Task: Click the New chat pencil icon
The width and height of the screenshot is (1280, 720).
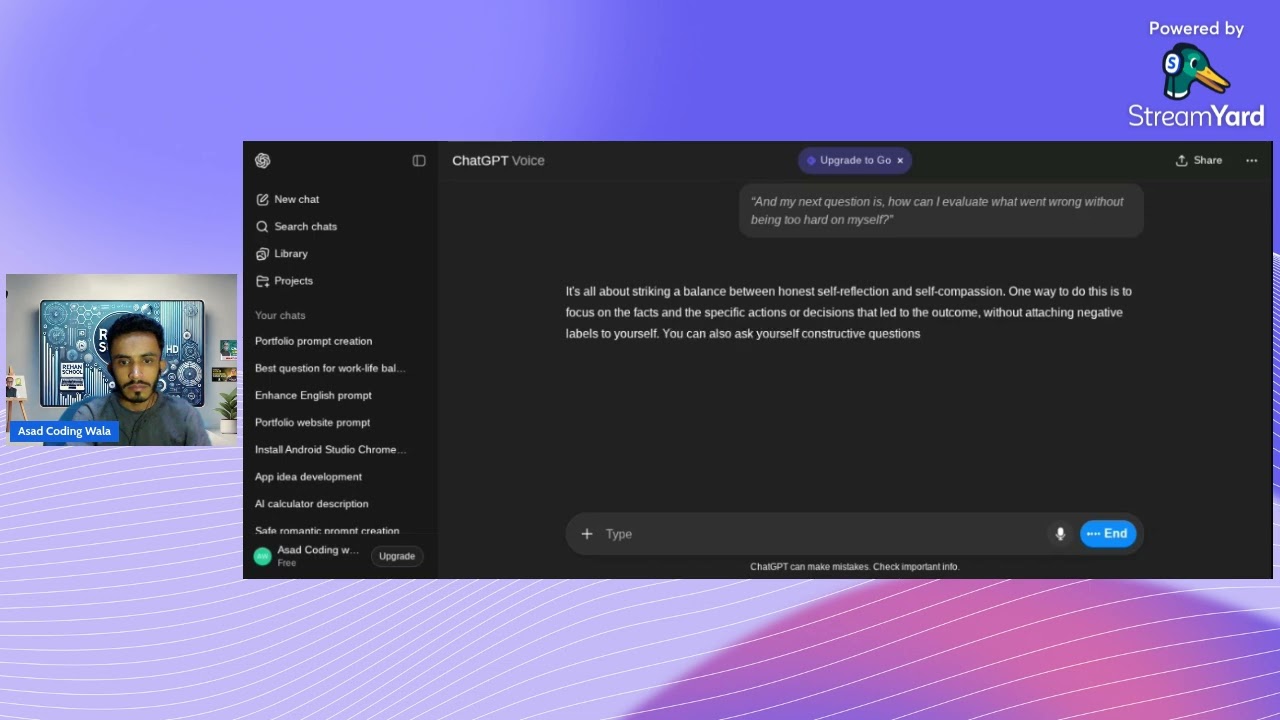Action: [x=262, y=199]
